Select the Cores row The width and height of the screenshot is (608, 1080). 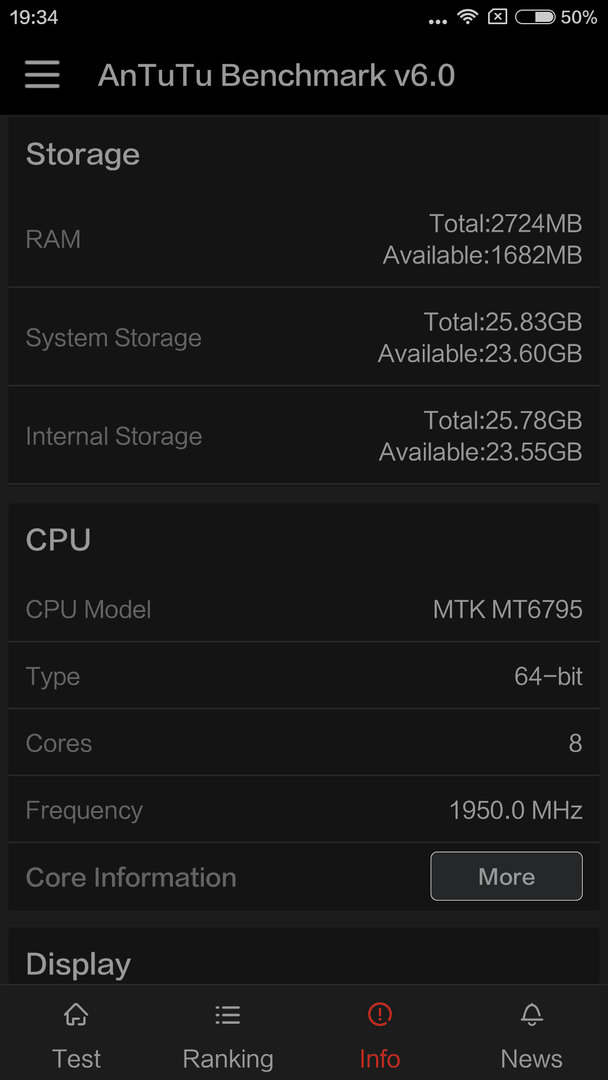tap(304, 743)
